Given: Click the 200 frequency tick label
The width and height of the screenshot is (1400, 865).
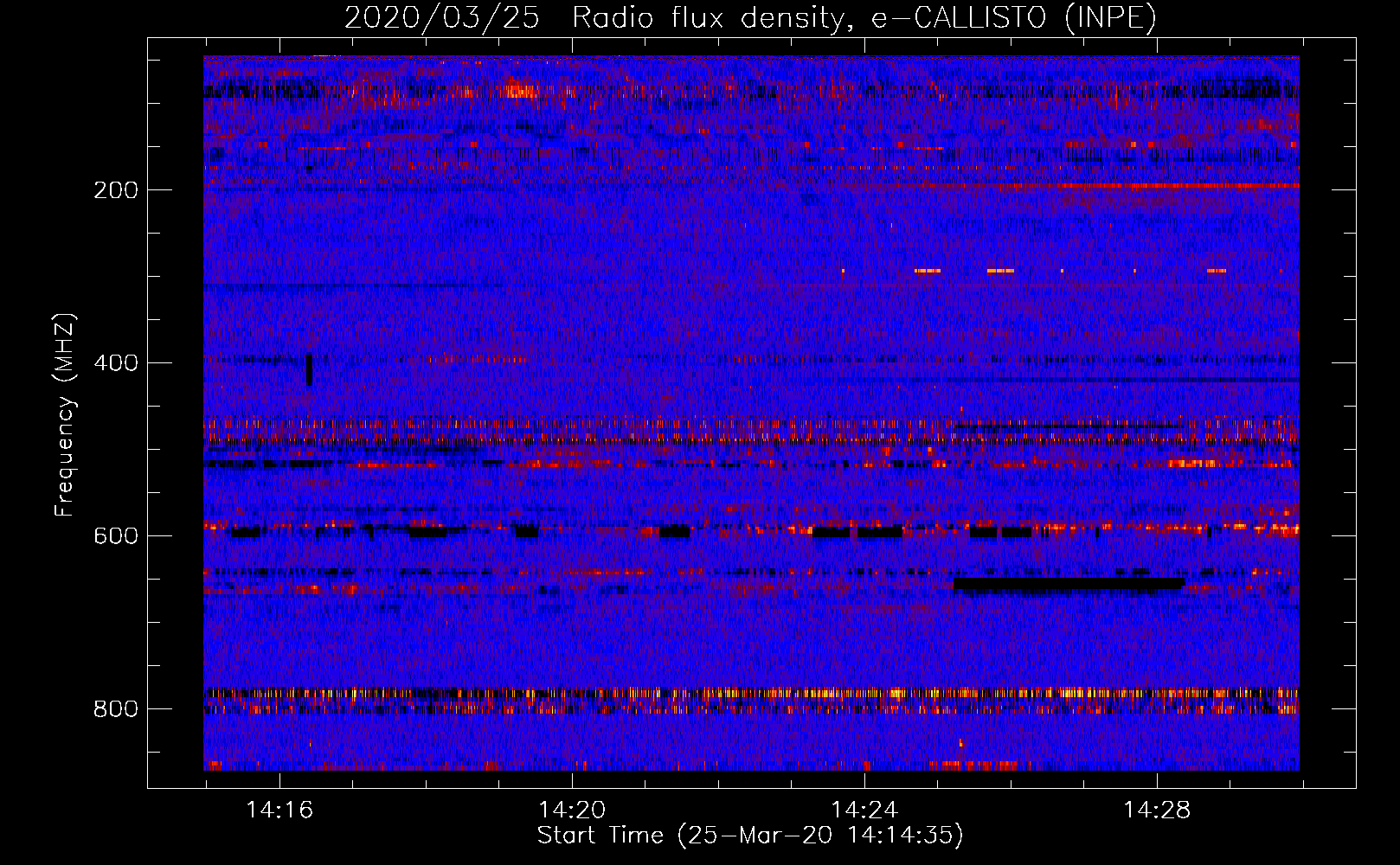Looking at the screenshot, I should (x=116, y=190).
